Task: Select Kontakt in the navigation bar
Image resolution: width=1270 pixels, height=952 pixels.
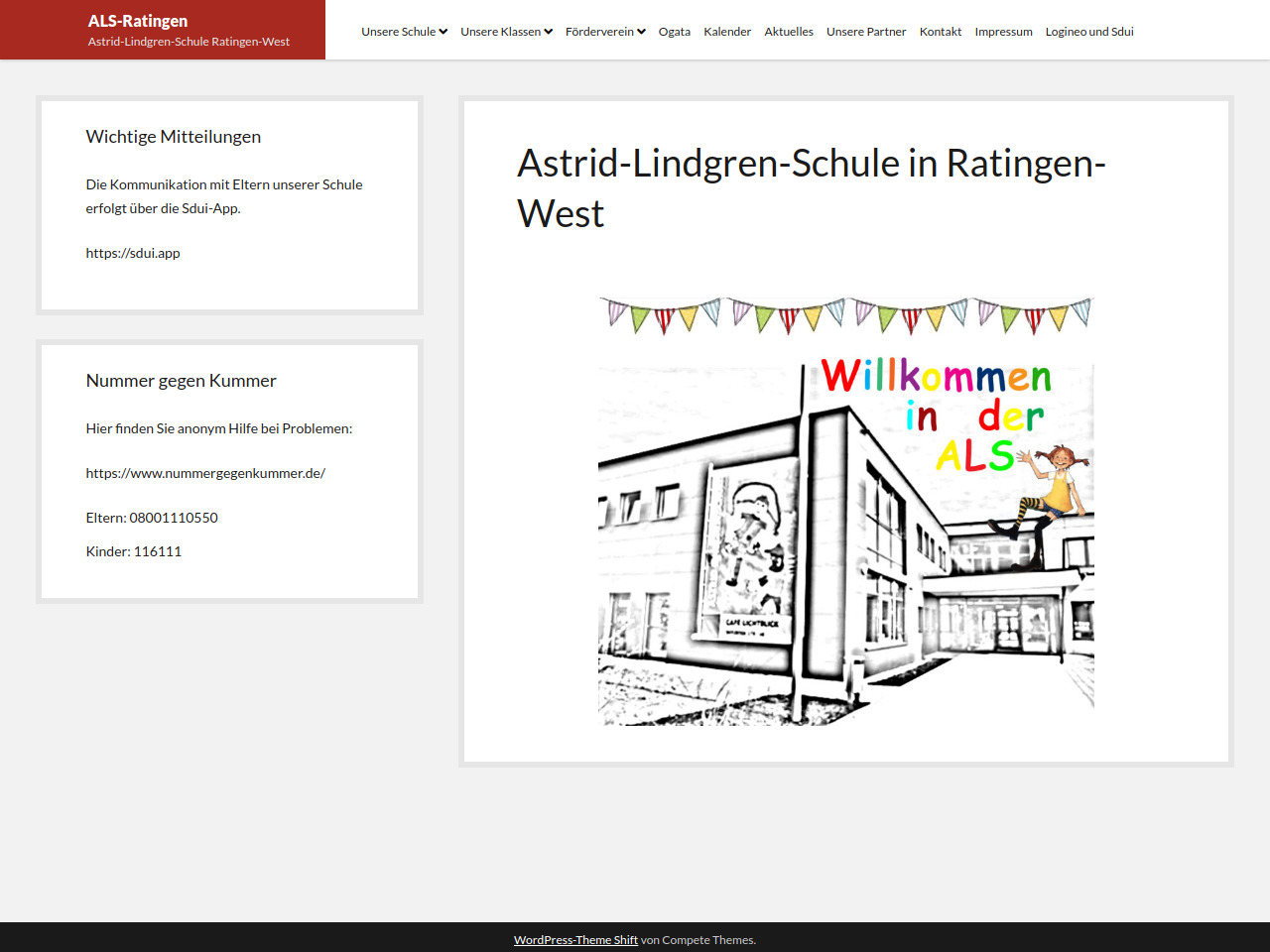Action: coord(941,32)
